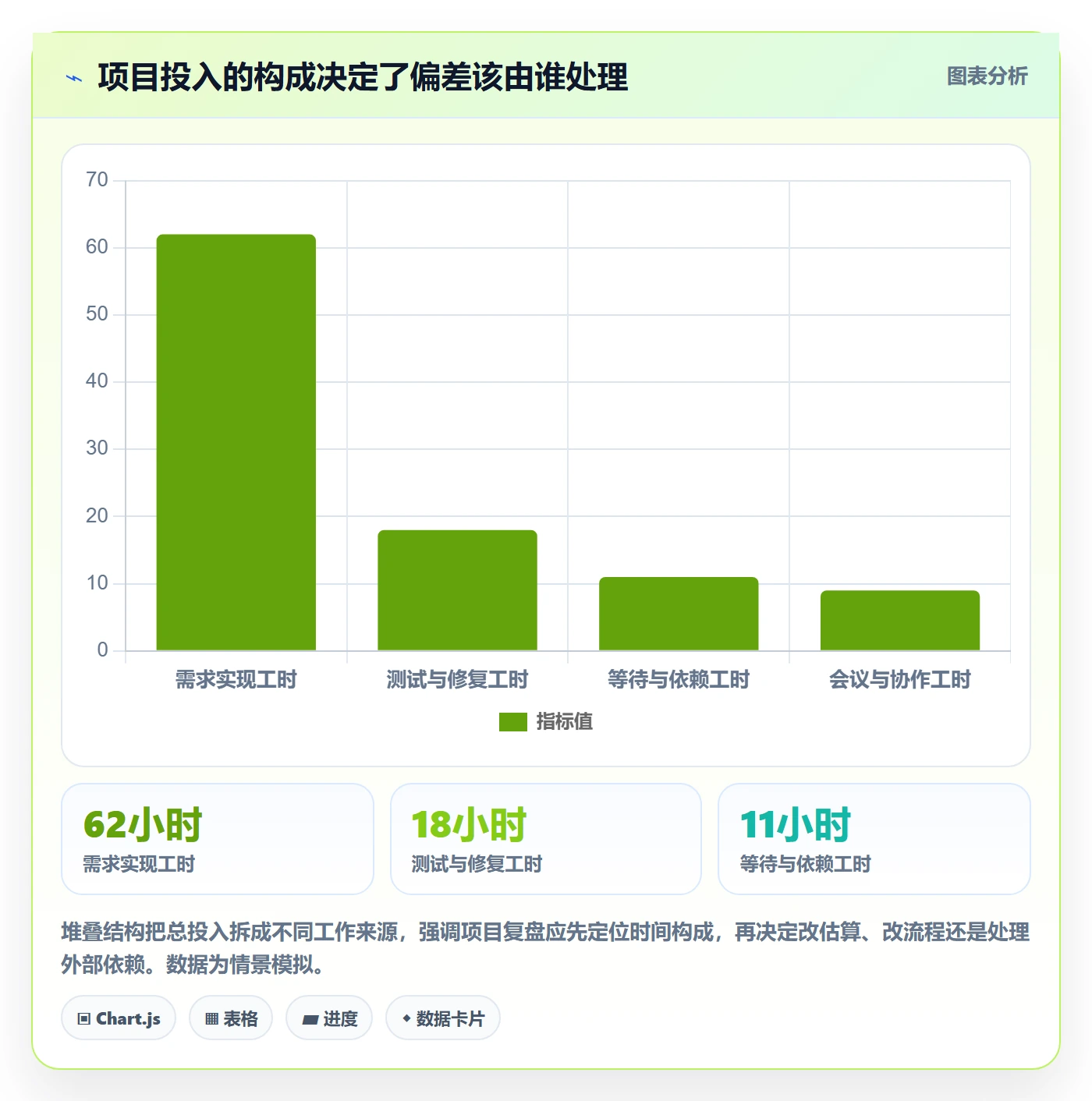This screenshot has height=1101, width=1092.
Task: Open the 62小时 data card
Action: tap(218, 839)
